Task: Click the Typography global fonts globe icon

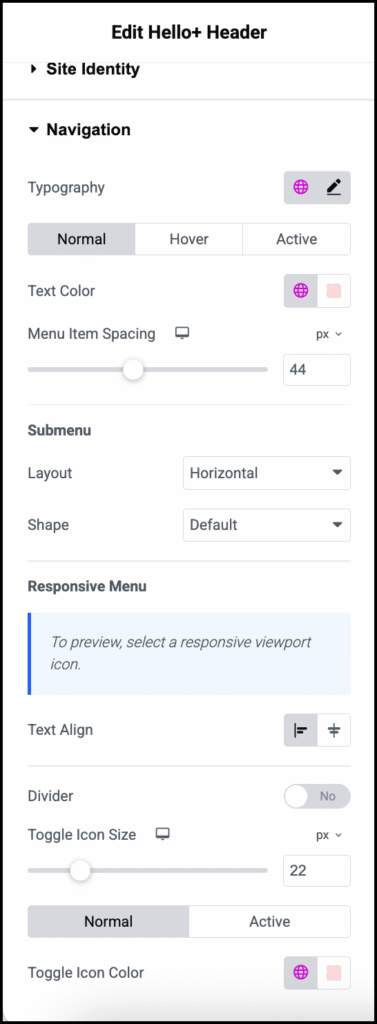Action: click(301, 187)
